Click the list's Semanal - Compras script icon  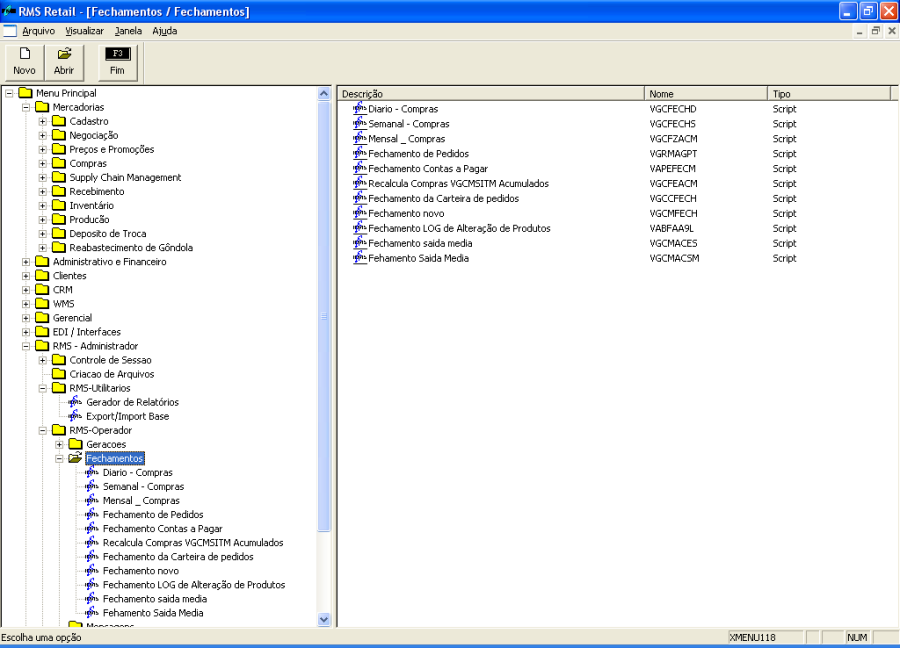(x=360, y=123)
